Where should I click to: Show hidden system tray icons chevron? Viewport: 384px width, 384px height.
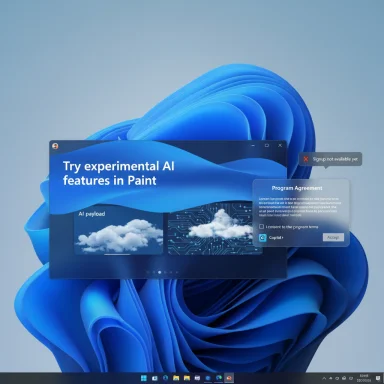coord(324,378)
